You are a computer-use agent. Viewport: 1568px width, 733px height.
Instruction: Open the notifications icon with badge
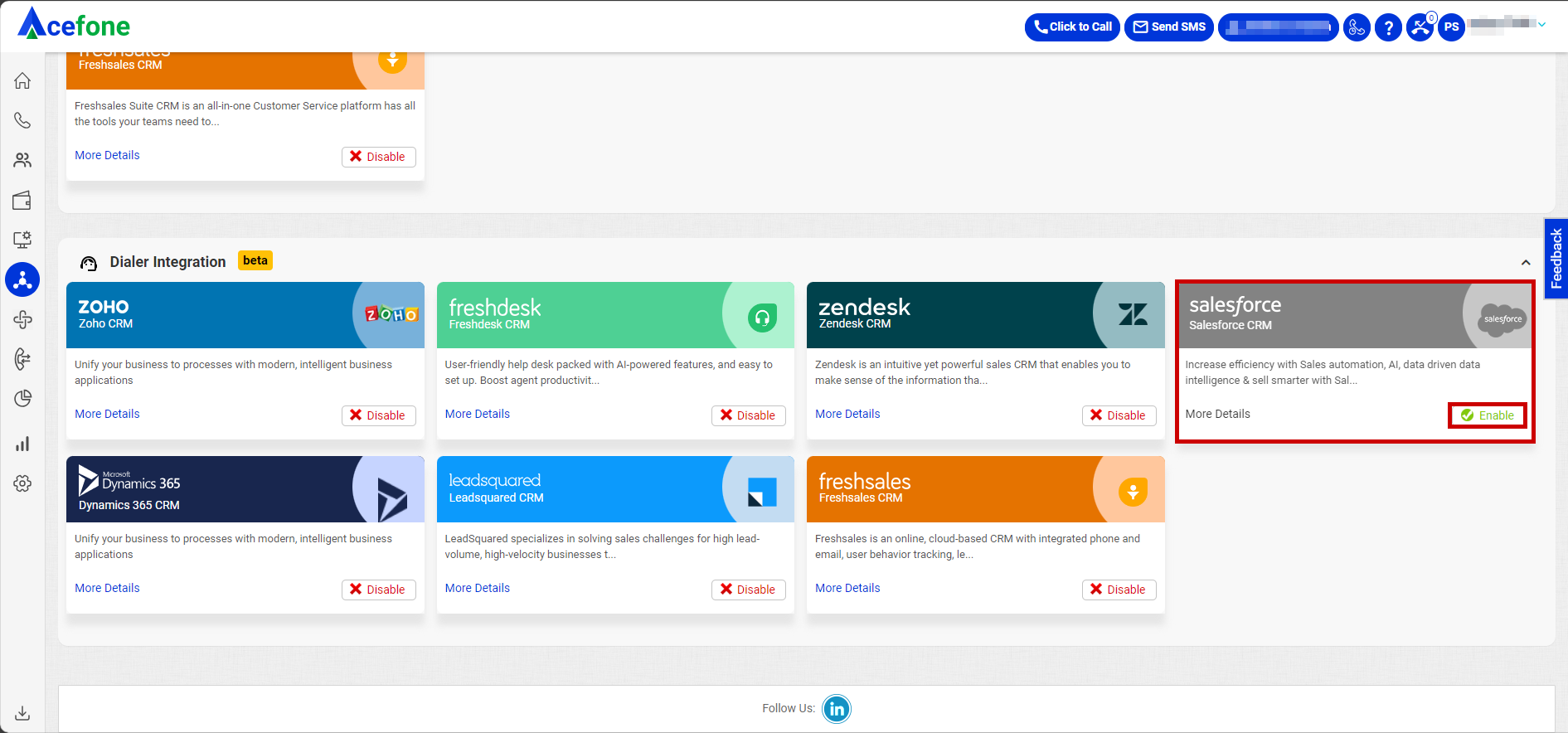1420,27
